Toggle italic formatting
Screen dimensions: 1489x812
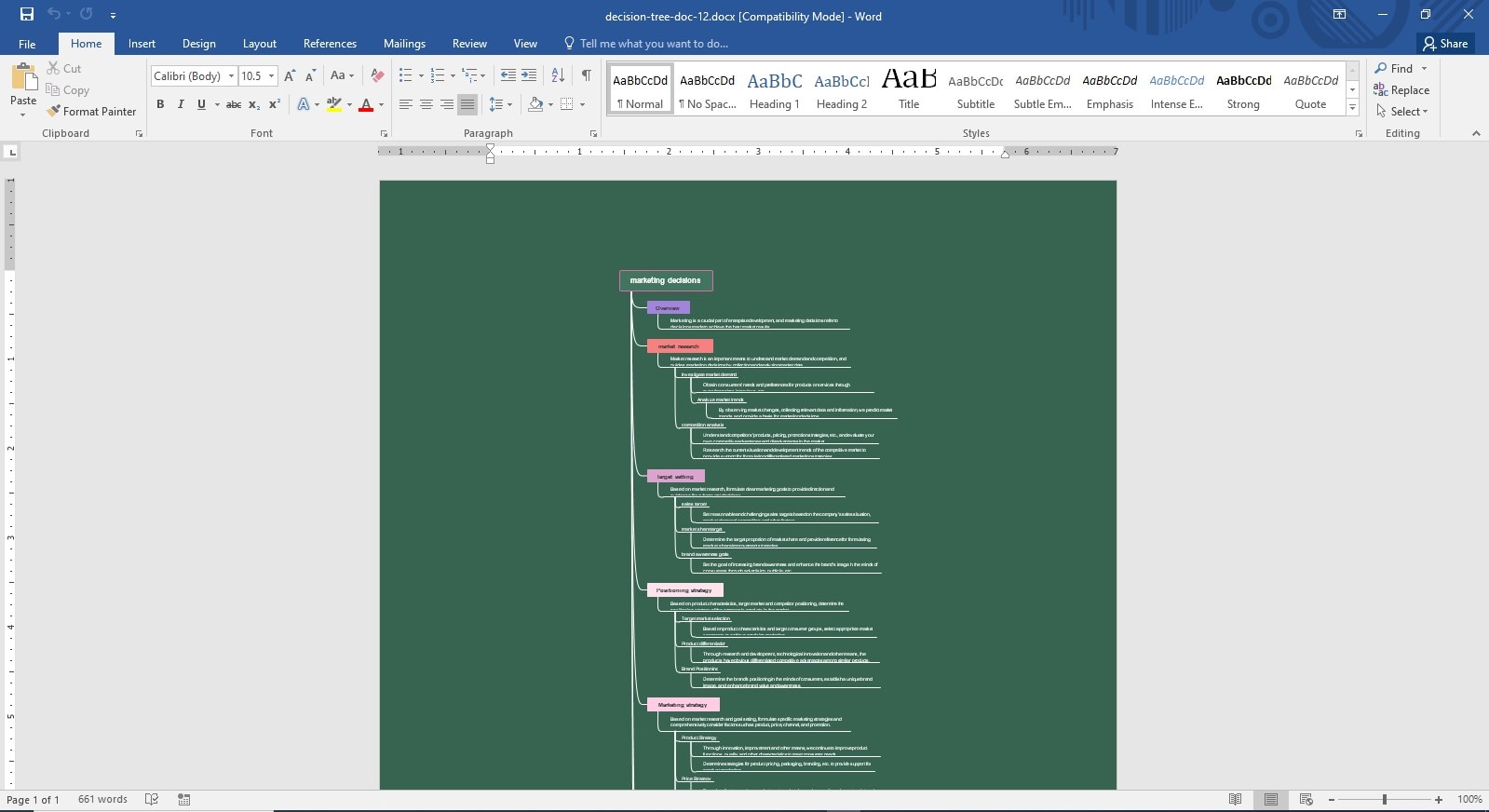pos(181,104)
